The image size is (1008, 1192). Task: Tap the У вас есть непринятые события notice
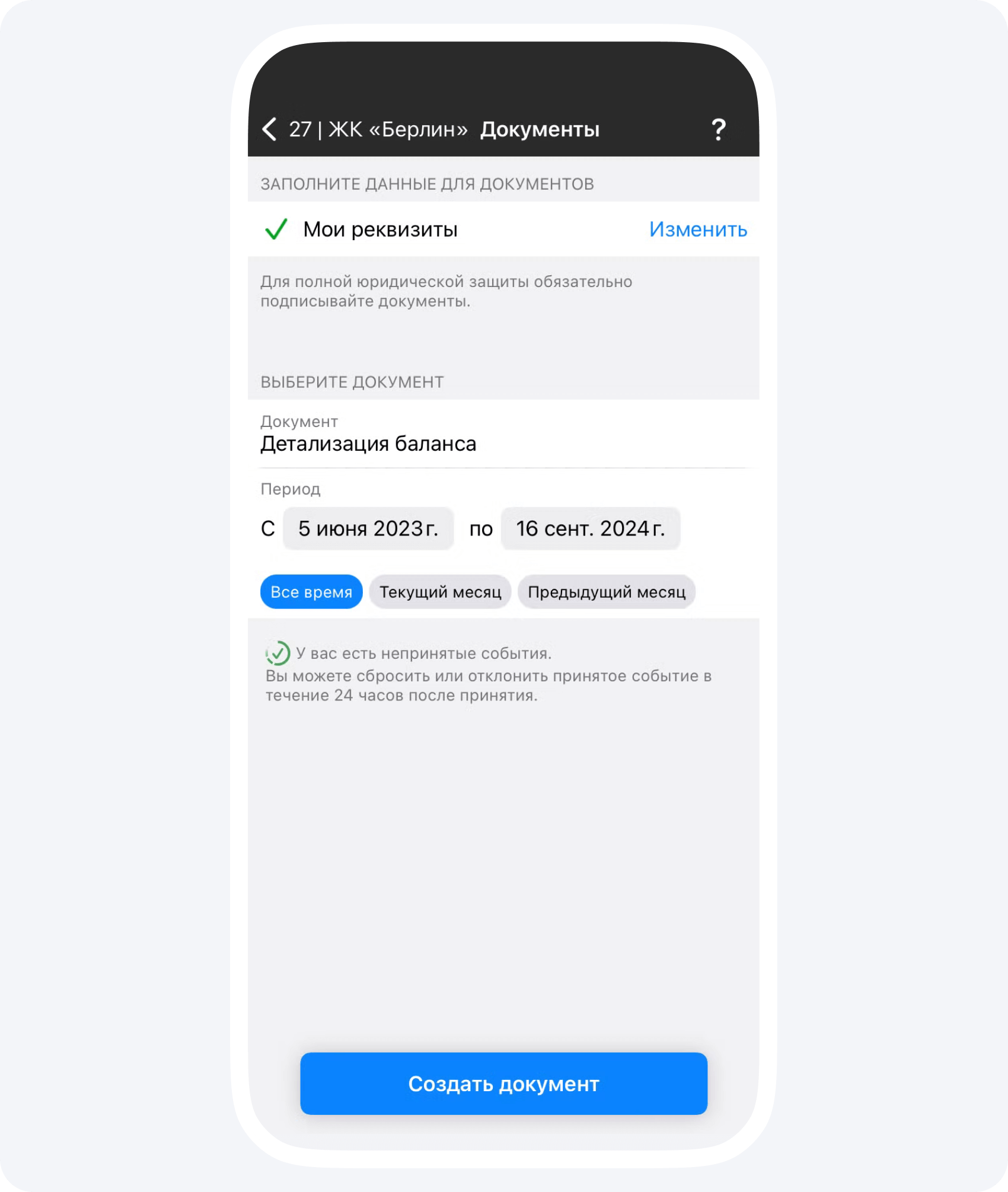424,654
